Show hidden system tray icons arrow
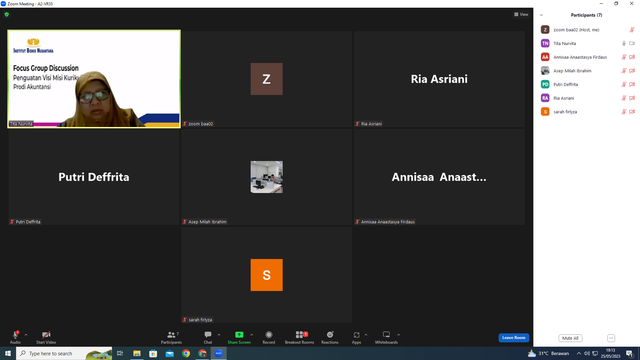This screenshot has width=640, height=360. [x=579, y=353]
